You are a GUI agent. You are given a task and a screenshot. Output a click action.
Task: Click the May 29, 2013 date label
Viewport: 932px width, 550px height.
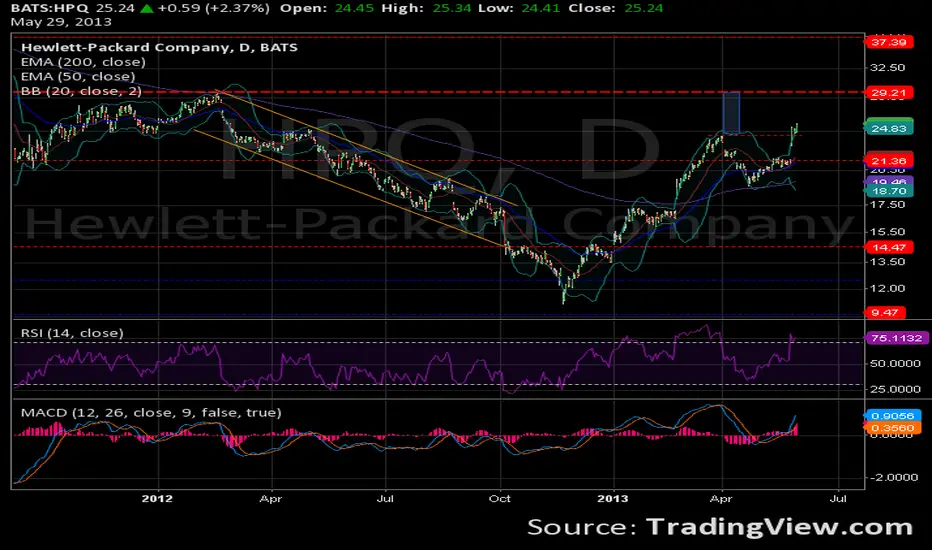[61, 22]
